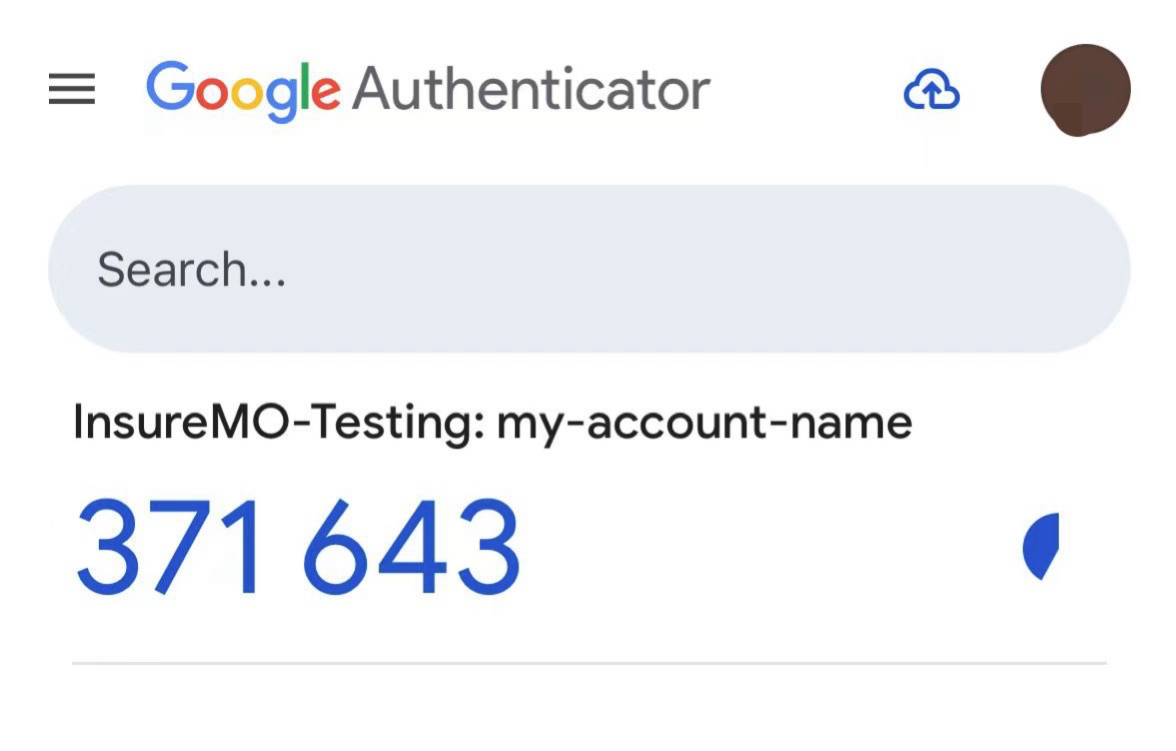Focus the Search... input field
Screen dimensions: 1176x751
pyautogui.click(x=590, y=269)
